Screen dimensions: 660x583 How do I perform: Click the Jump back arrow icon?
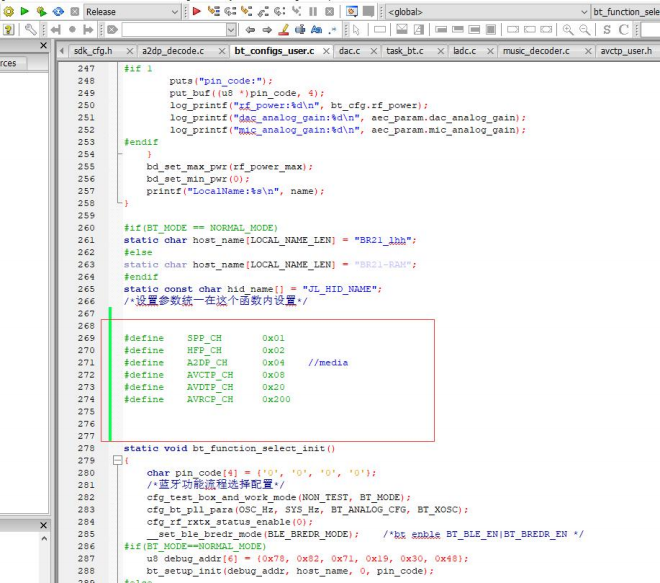pos(250,29)
